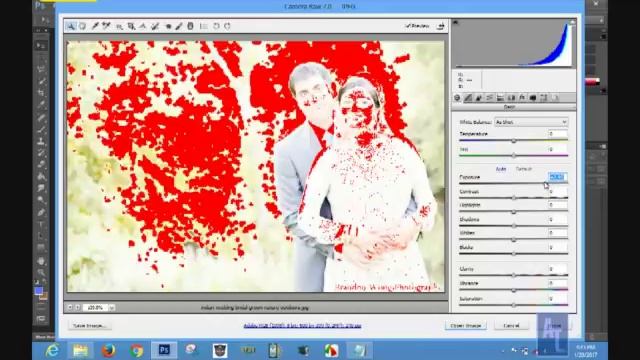The height and width of the screenshot is (360, 640).
Task: Select Clone Stamp tool in Photoshop toolbar behind
Action: pos(41,142)
